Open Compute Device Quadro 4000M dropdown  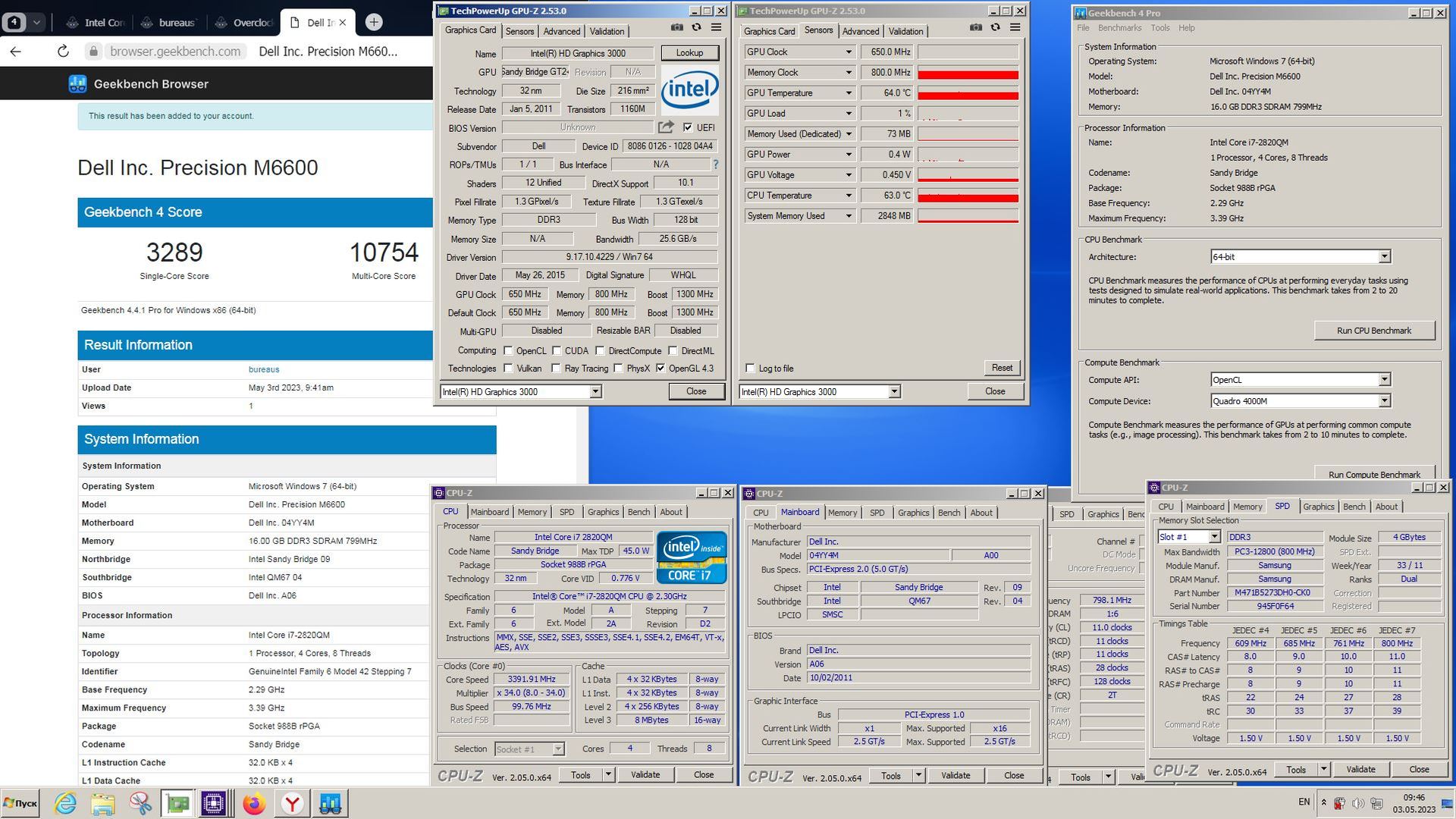click(1385, 401)
